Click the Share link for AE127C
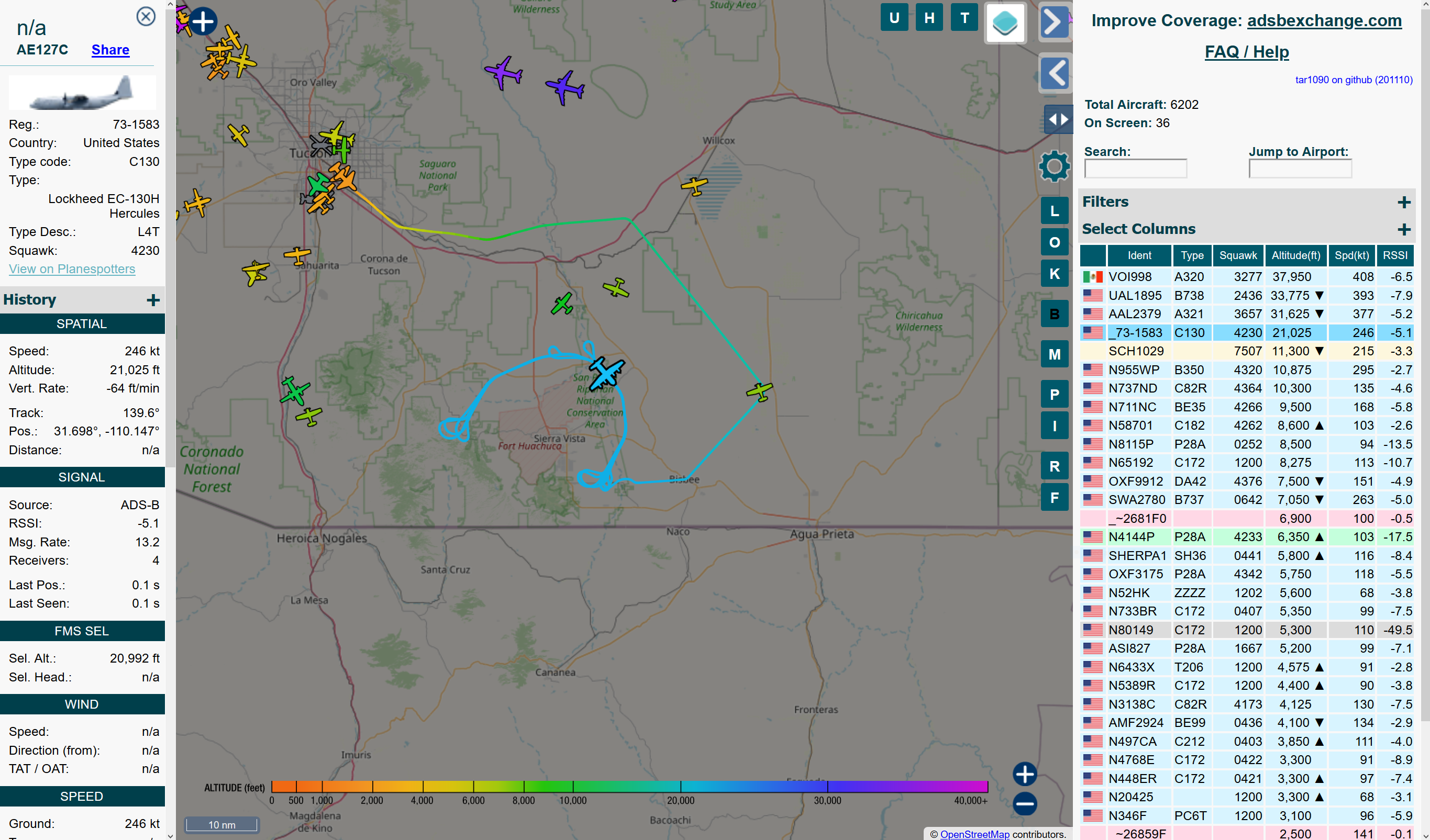The height and width of the screenshot is (840, 1430). [x=110, y=50]
